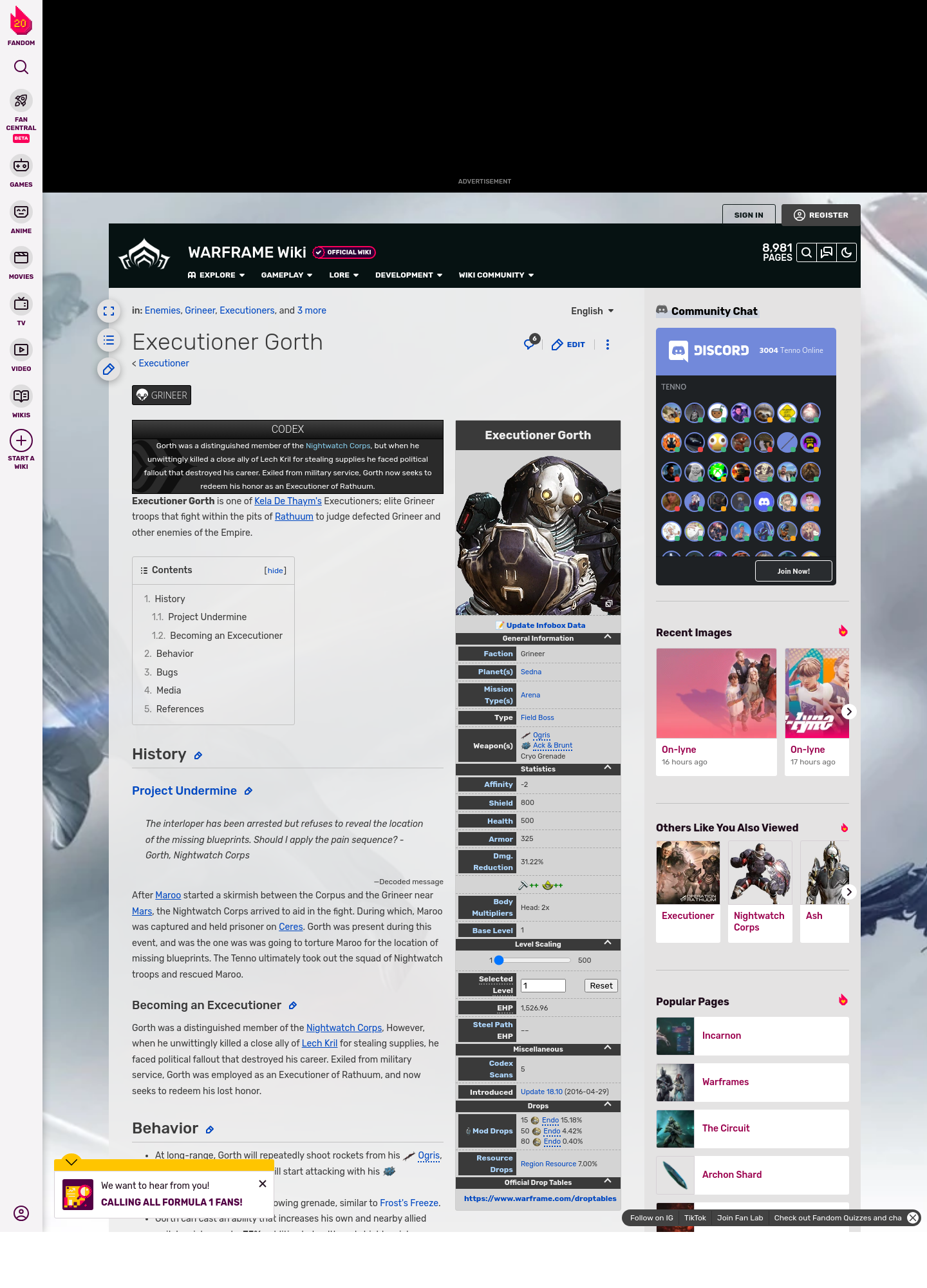Click the Start a Wiki plus icon
The image size is (927, 1288).
21,440
